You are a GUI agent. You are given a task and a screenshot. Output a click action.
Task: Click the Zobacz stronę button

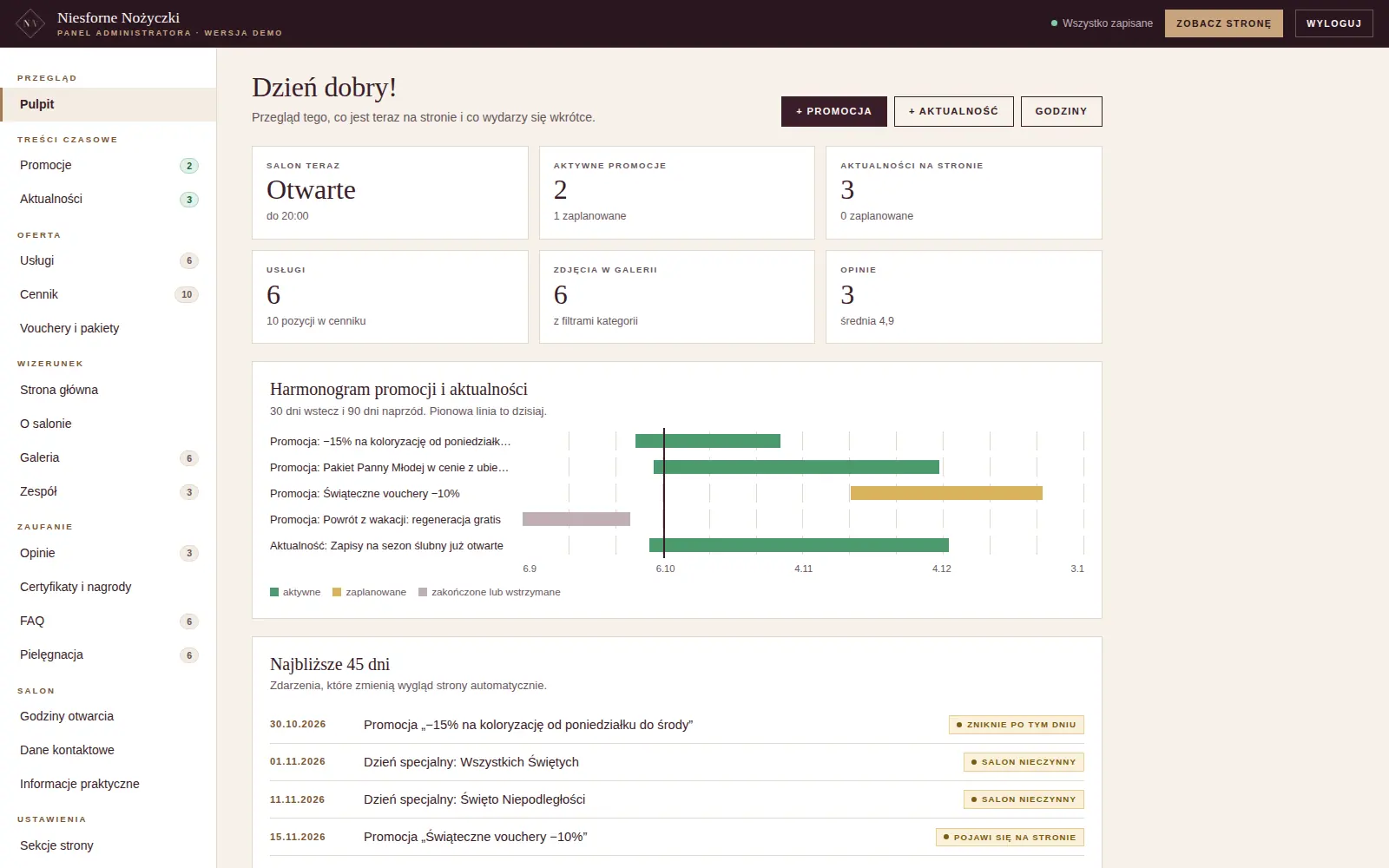point(1223,23)
